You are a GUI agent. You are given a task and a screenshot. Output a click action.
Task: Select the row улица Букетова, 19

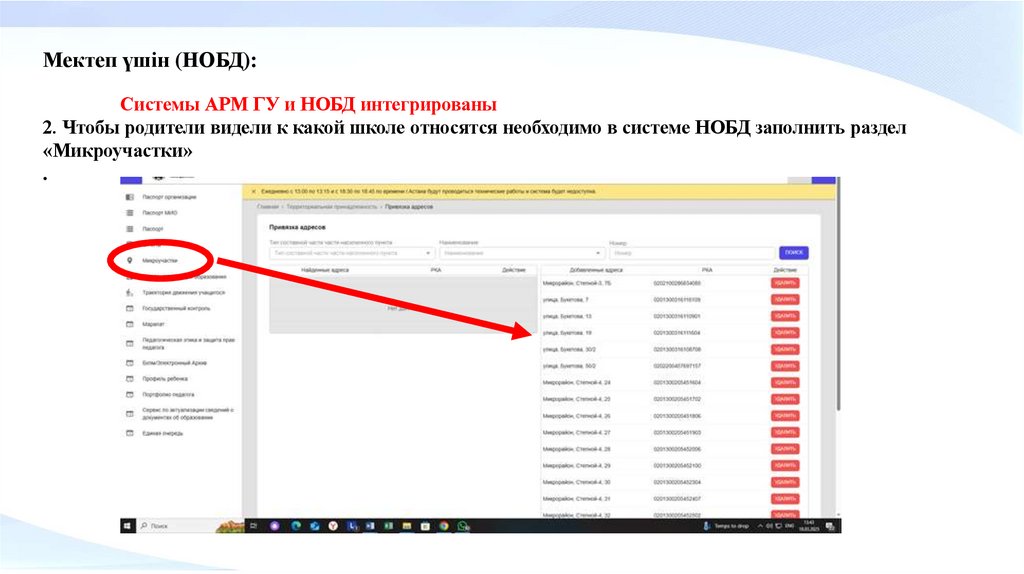point(674,333)
